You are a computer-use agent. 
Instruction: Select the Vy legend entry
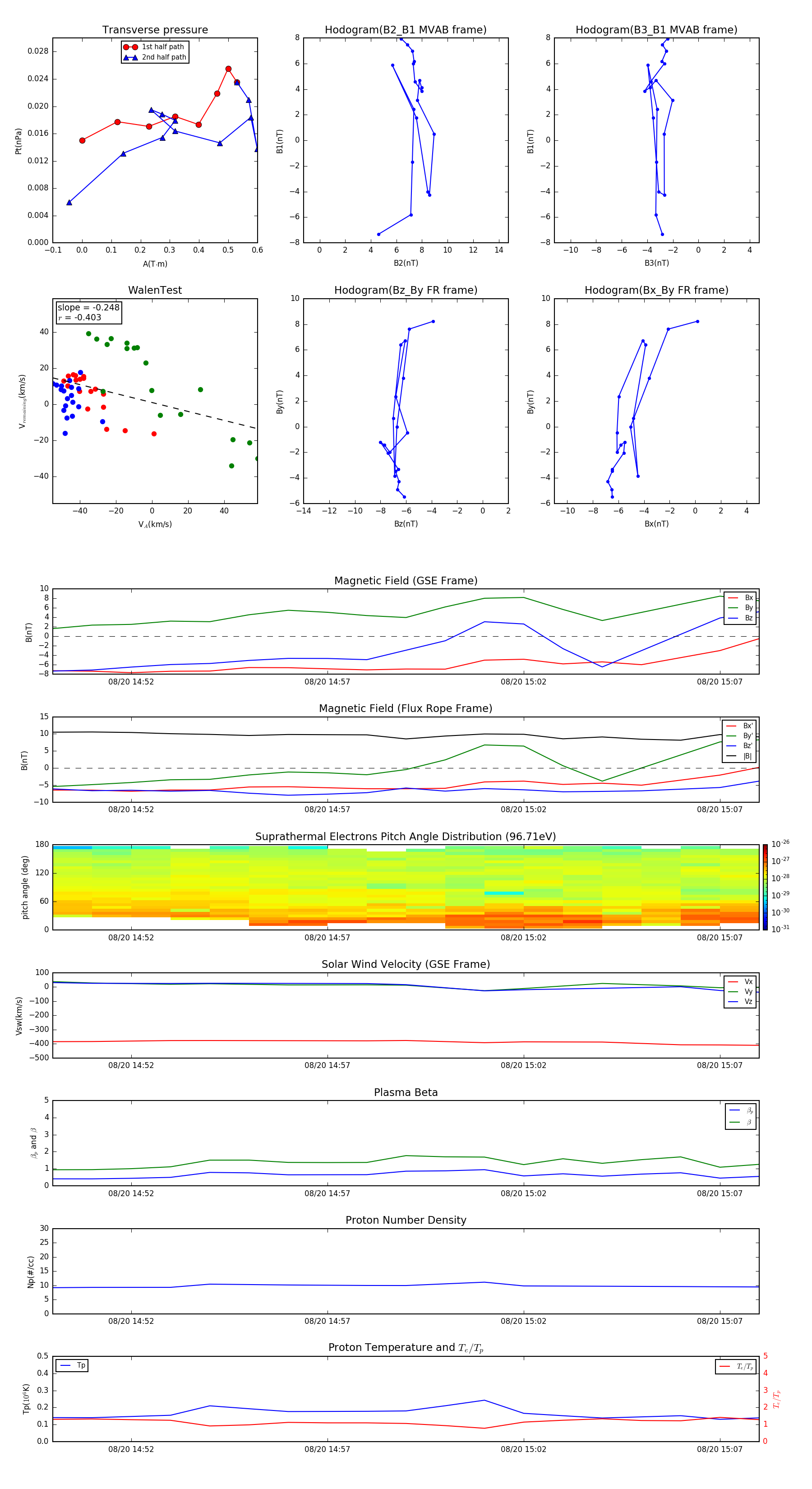point(741,991)
